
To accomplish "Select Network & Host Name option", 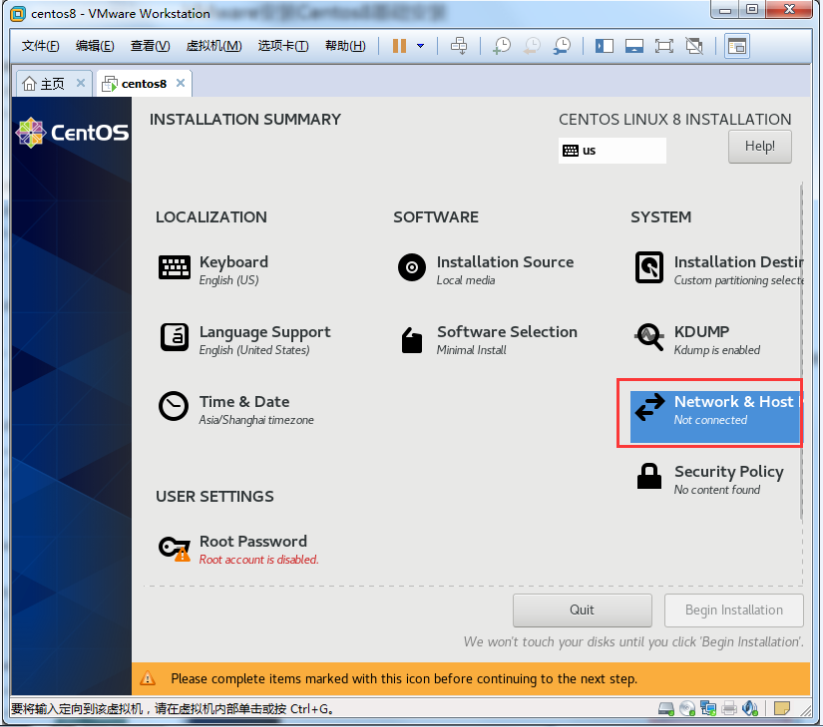I will (x=710, y=409).
